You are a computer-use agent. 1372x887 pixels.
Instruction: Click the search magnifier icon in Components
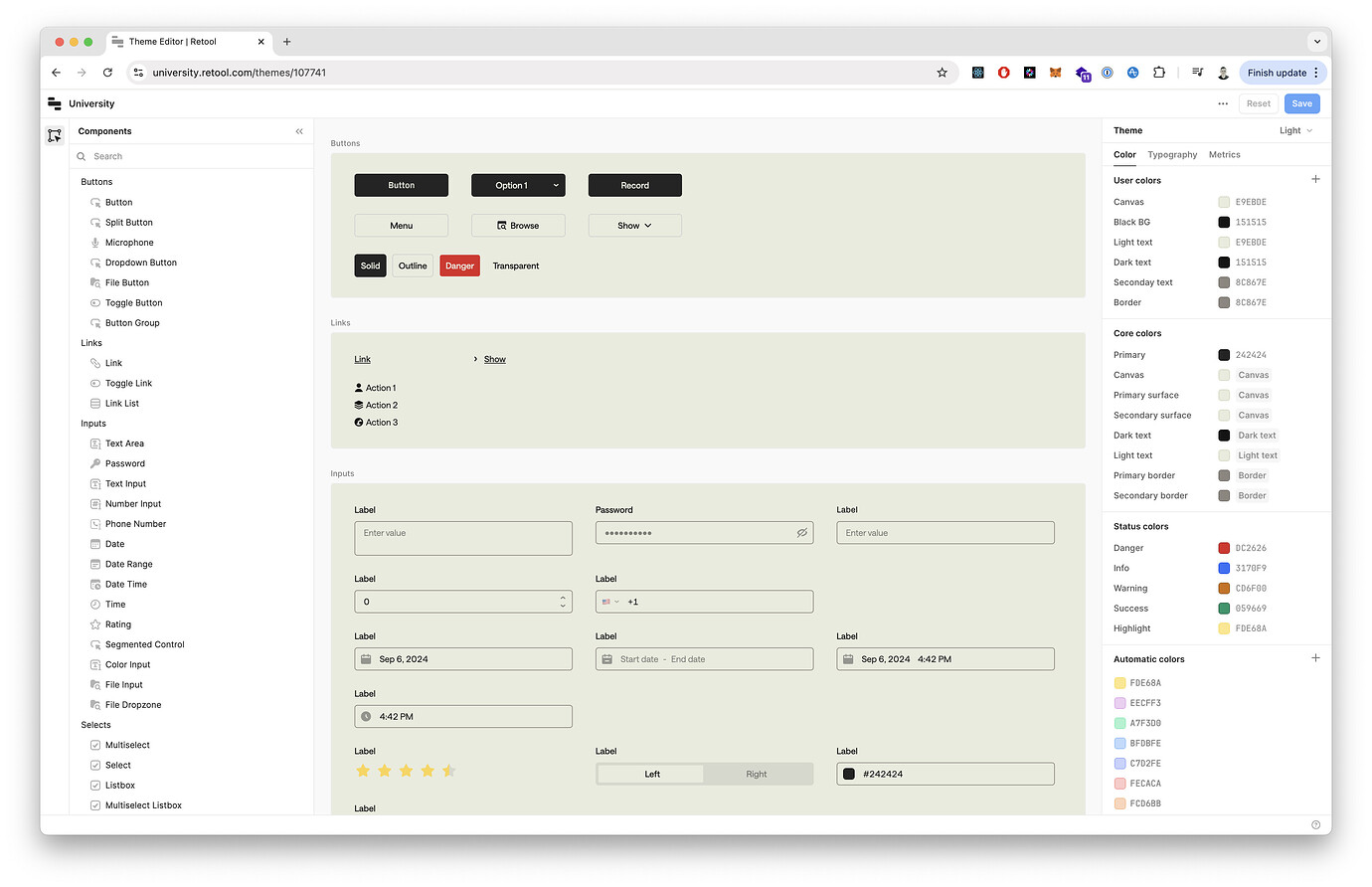click(x=82, y=156)
